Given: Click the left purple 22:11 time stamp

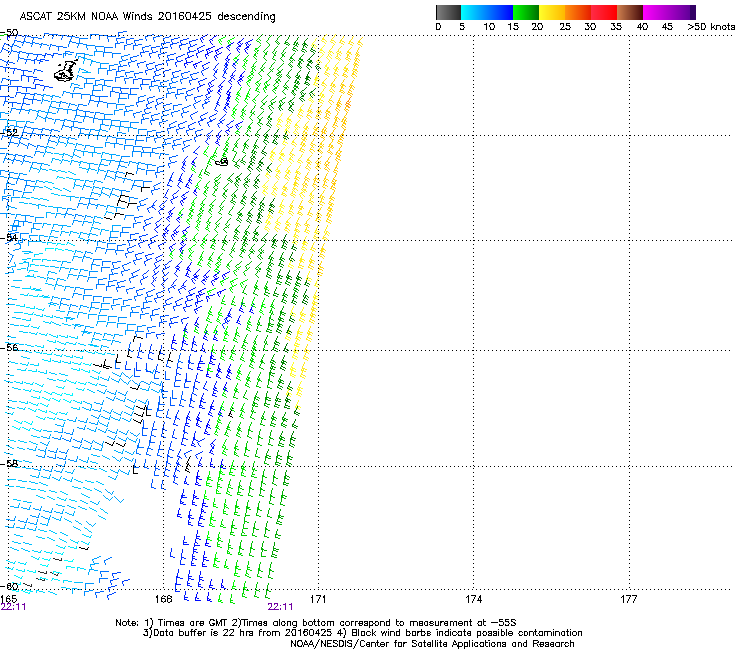Looking at the screenshot, I should (x=13, y=607).
